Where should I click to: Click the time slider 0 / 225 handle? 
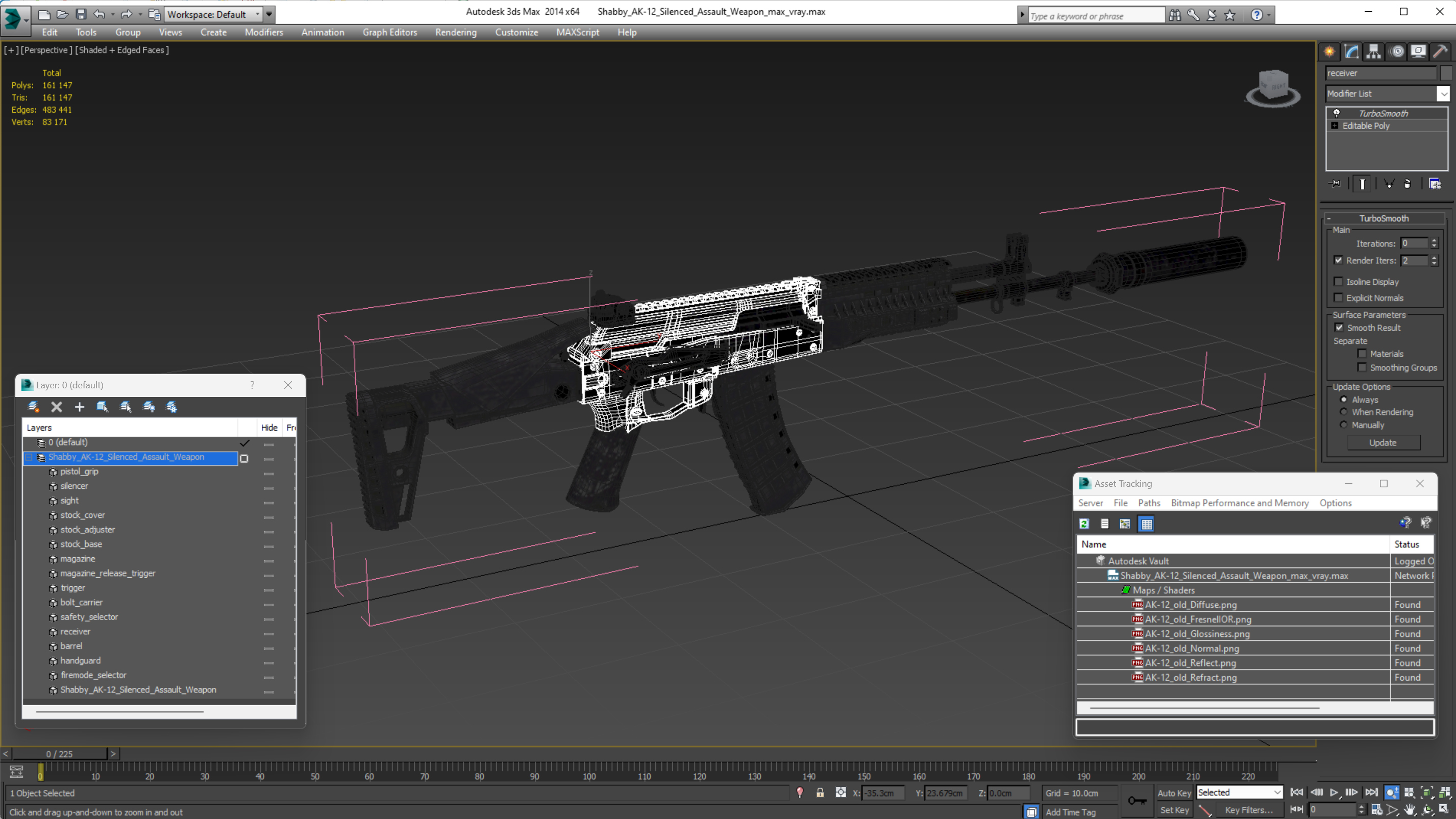click(59, 754)
